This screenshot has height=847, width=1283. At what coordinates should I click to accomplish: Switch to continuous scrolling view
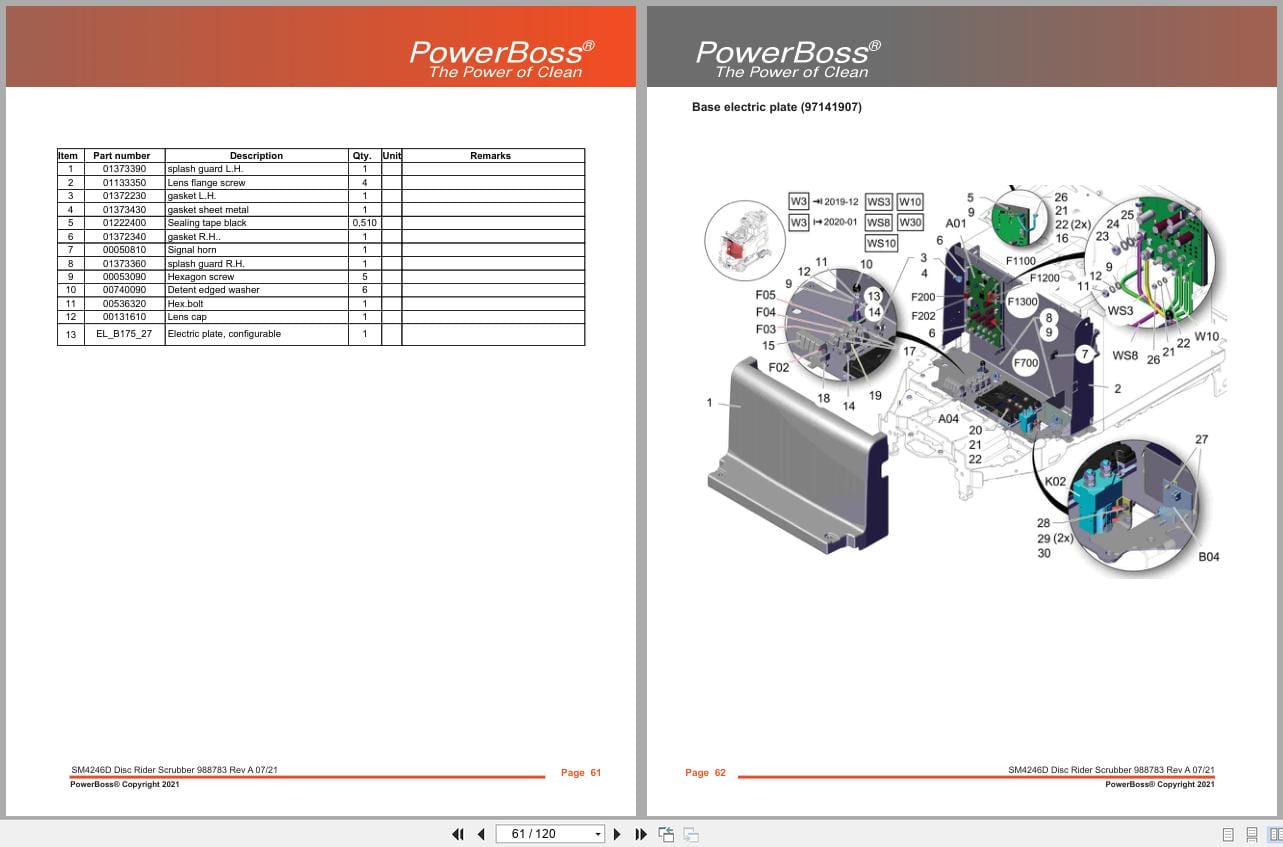1252,834
